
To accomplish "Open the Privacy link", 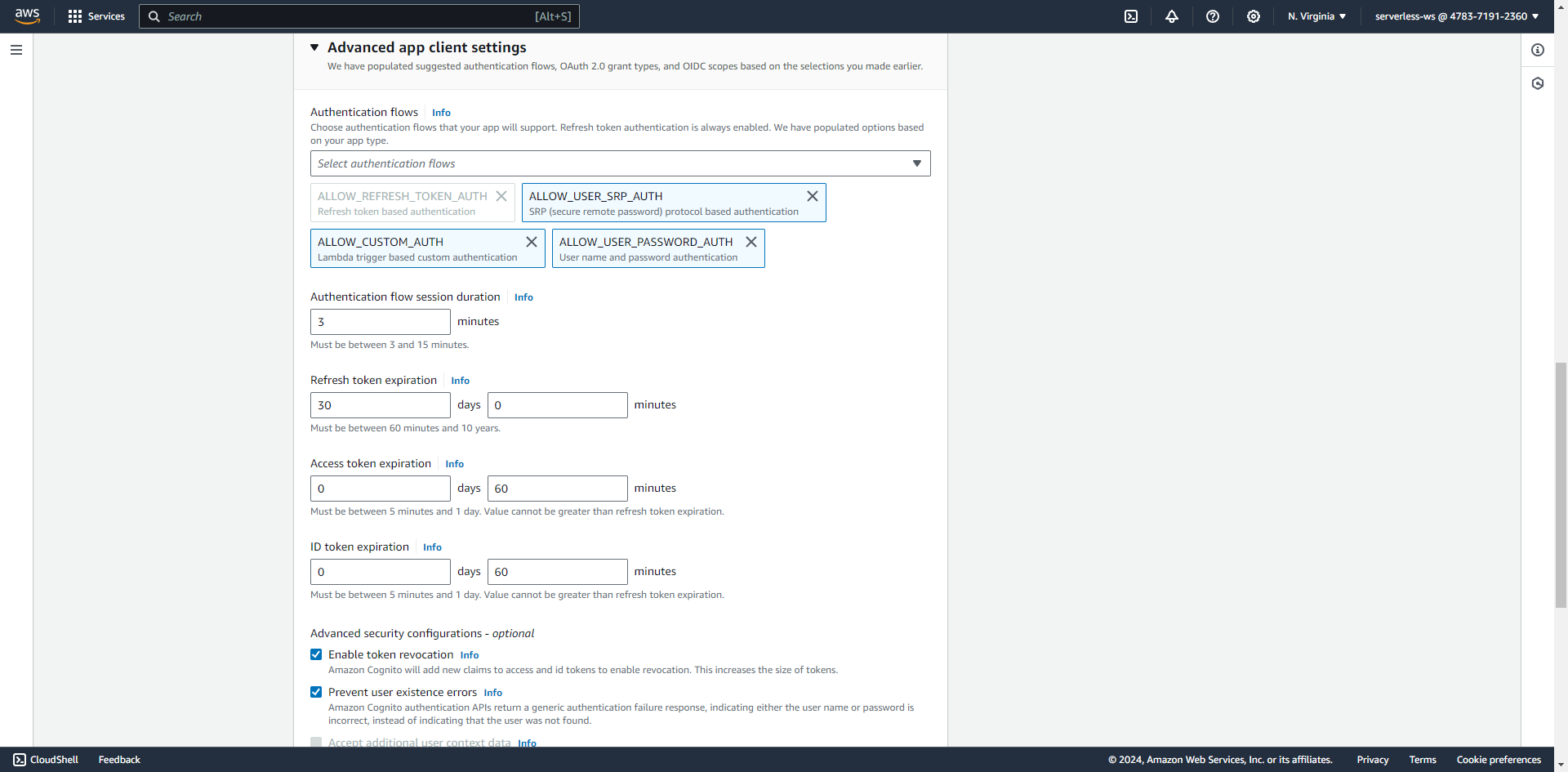I will tap(1373, 760).
